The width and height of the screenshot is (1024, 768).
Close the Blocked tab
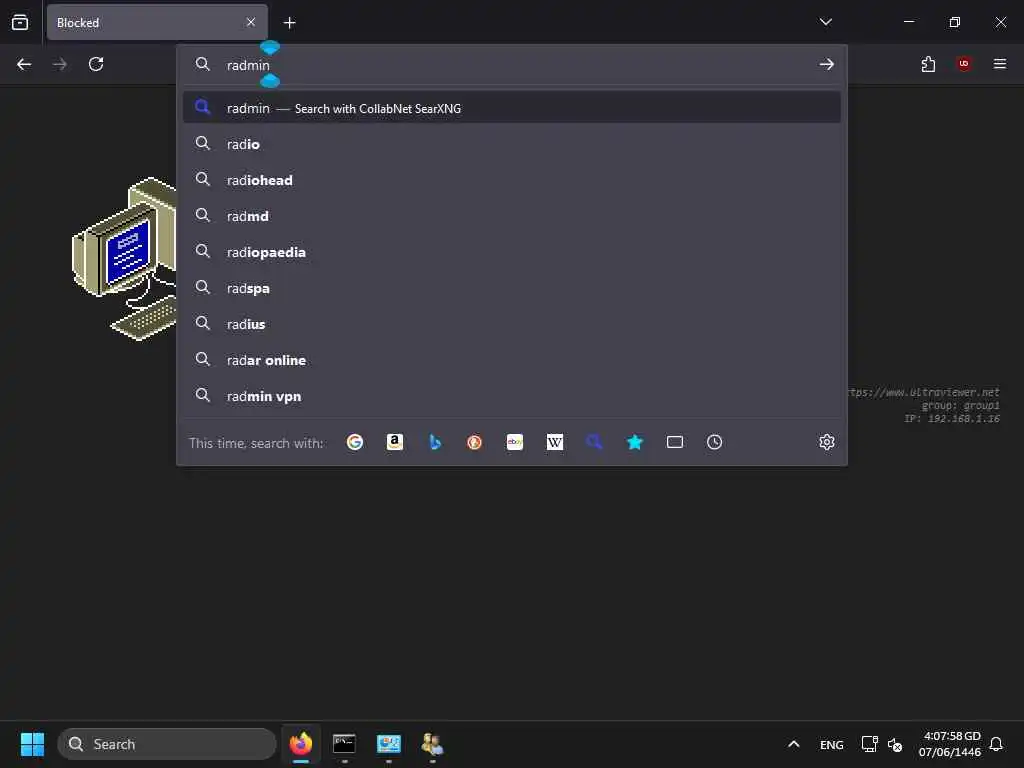pos(251,22)
